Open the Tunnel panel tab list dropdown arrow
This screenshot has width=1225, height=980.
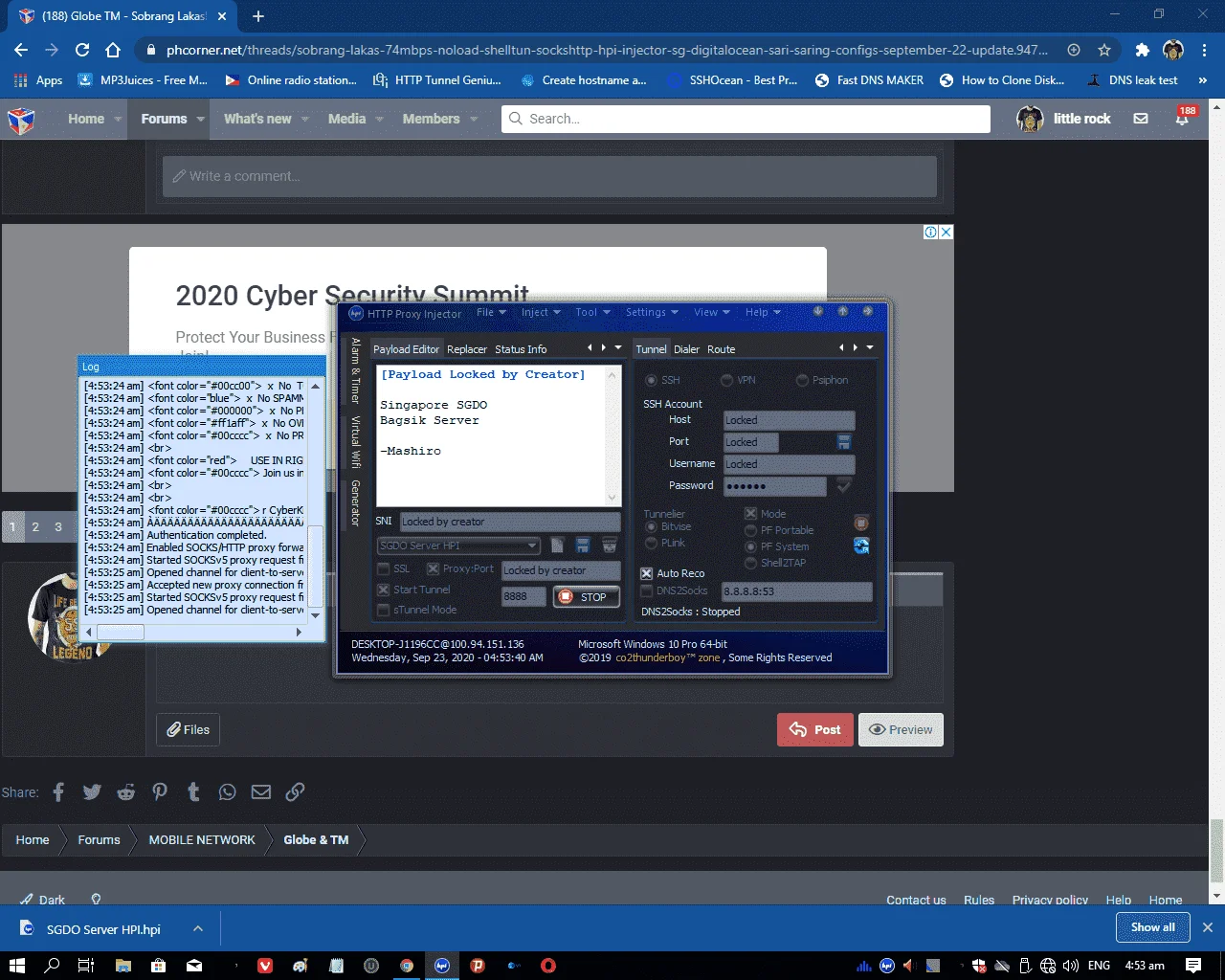[870, 347]
